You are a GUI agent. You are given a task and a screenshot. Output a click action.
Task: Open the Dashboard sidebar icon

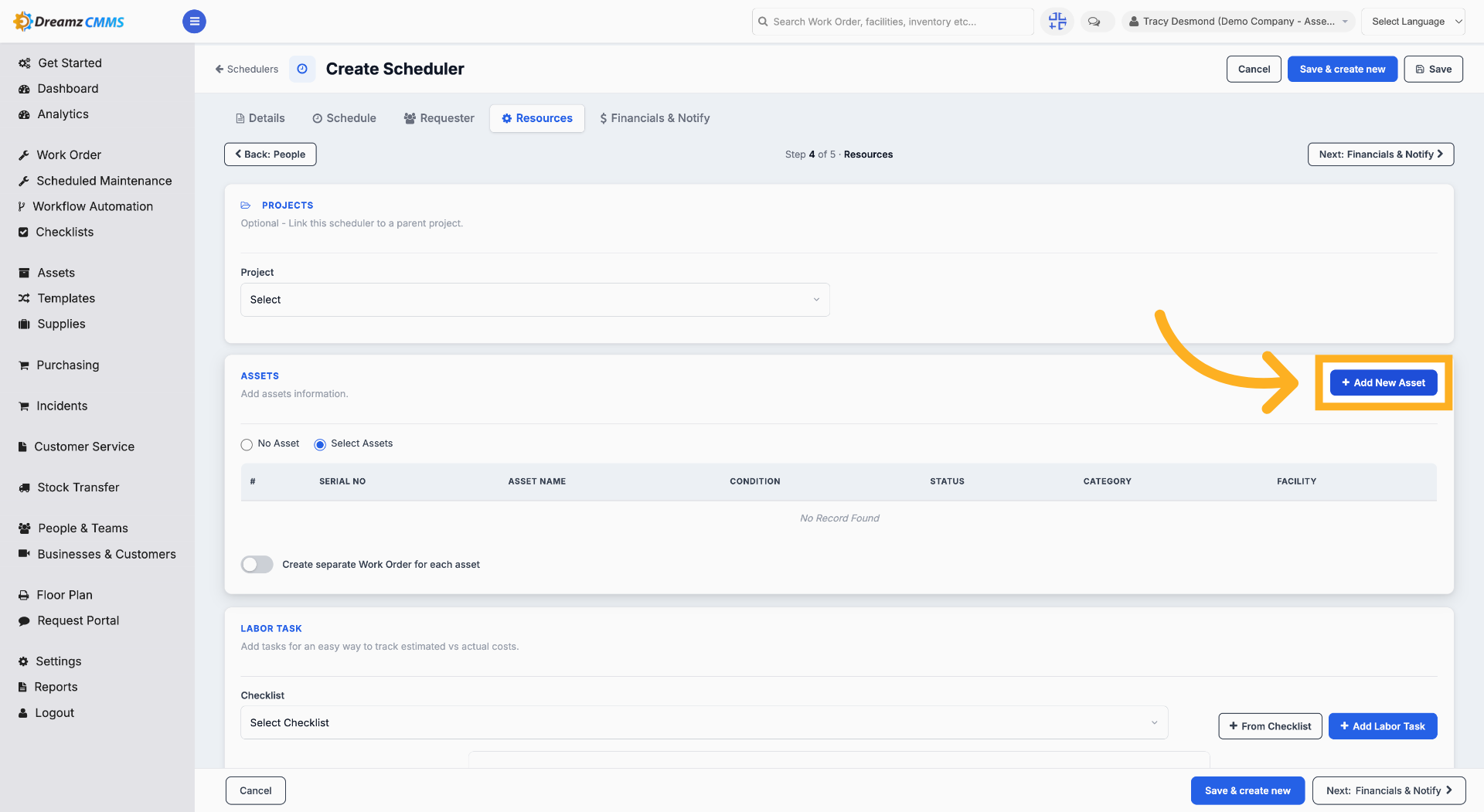click(24, 89)
